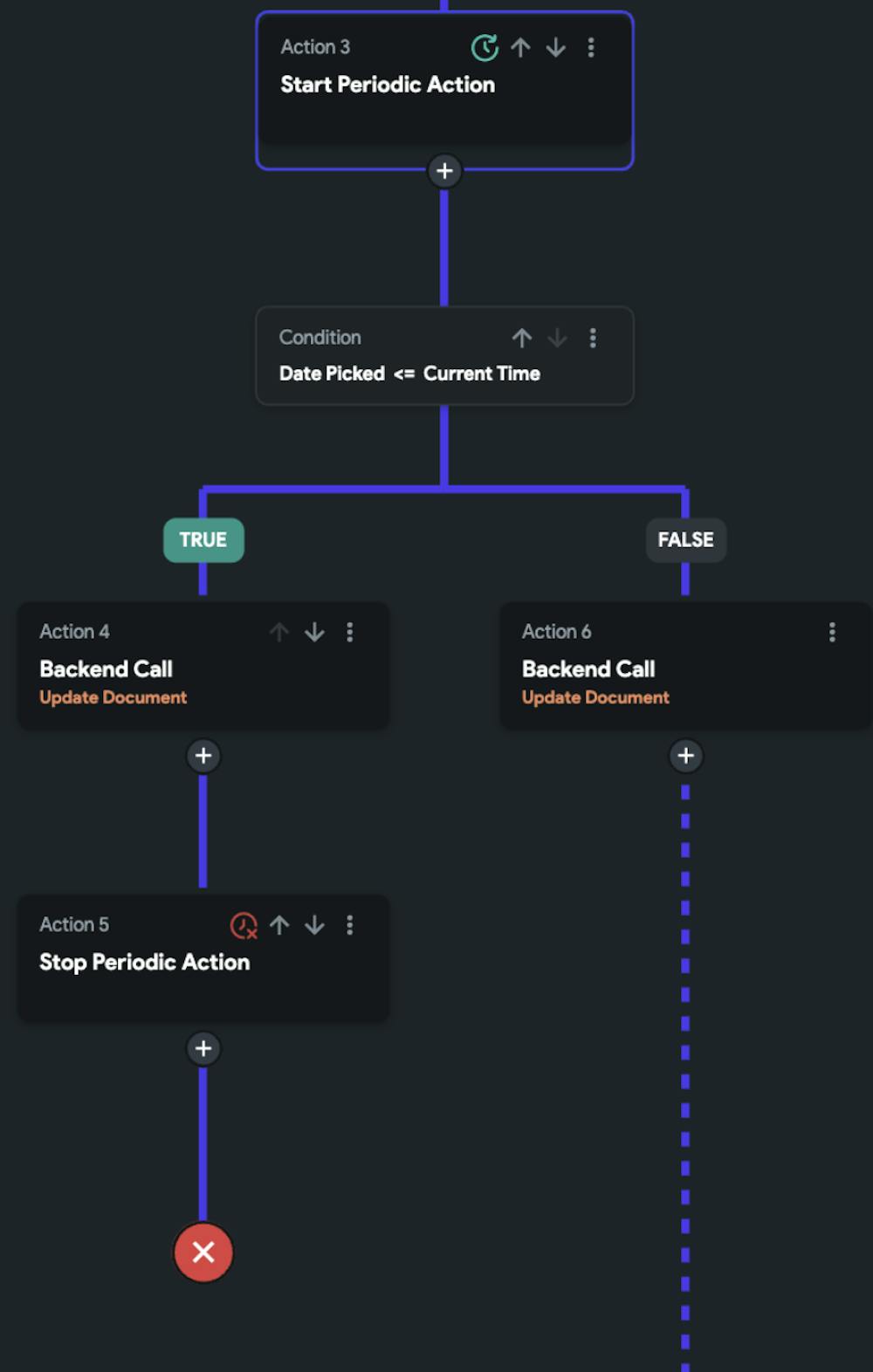Move Action 3 down with the down arrow
This screenshot has width=873, height=1372.
click(x=556, y=48)
